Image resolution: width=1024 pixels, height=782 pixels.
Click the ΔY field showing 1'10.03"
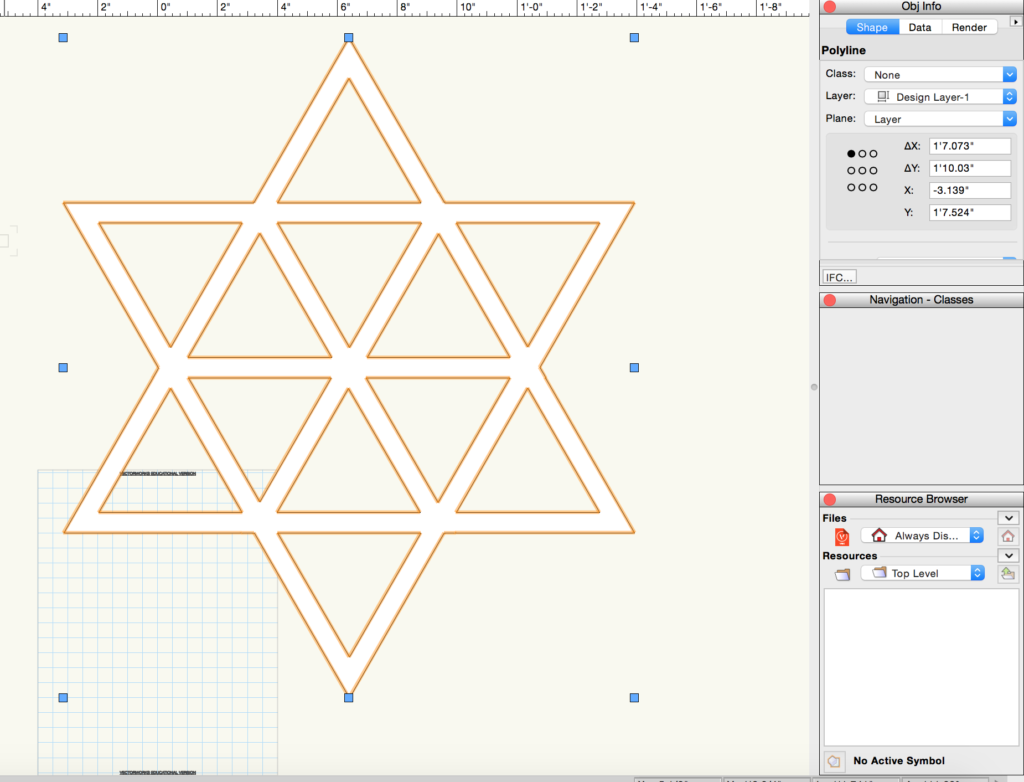coord(970,169)
